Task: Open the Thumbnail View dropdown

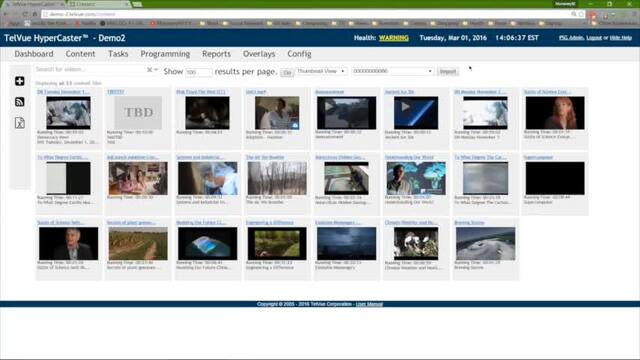Action: (x=321, y=71)
